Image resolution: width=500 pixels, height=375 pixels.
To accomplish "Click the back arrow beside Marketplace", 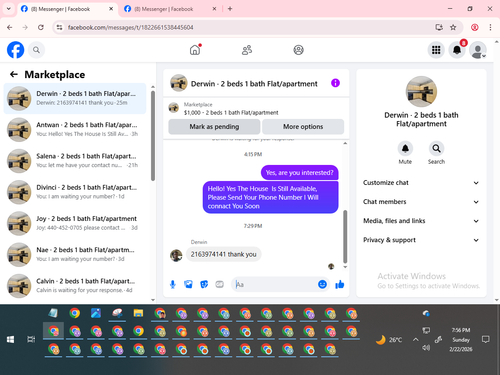I will coord(14,74).
